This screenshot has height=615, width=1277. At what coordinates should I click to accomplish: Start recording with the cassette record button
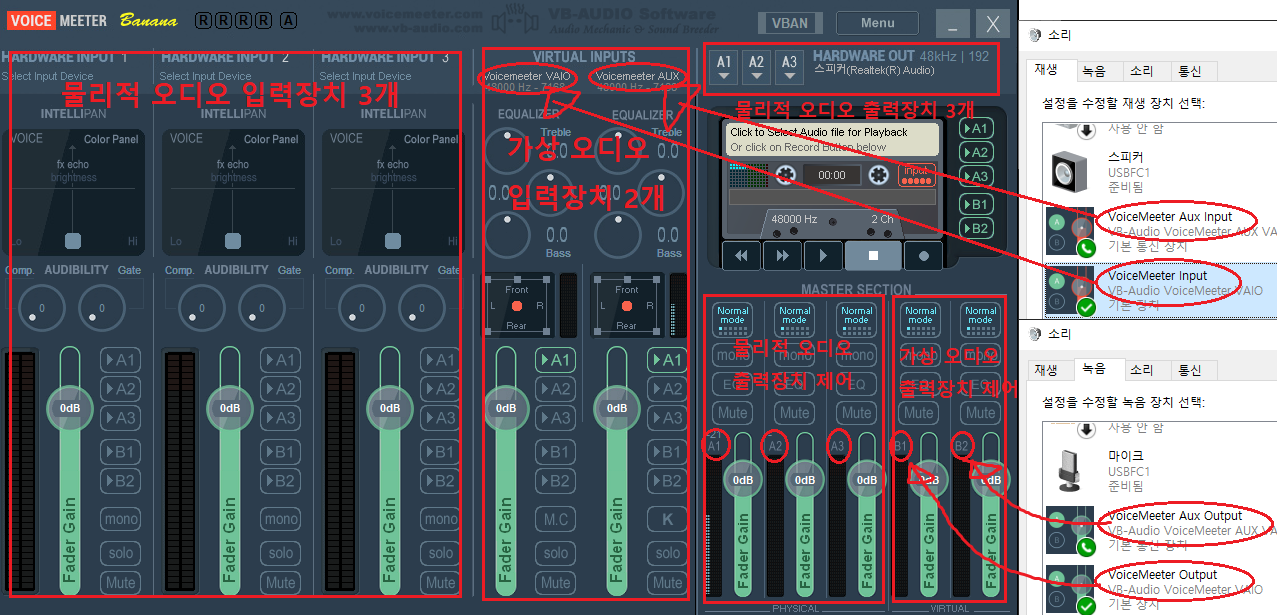[923, 256]
